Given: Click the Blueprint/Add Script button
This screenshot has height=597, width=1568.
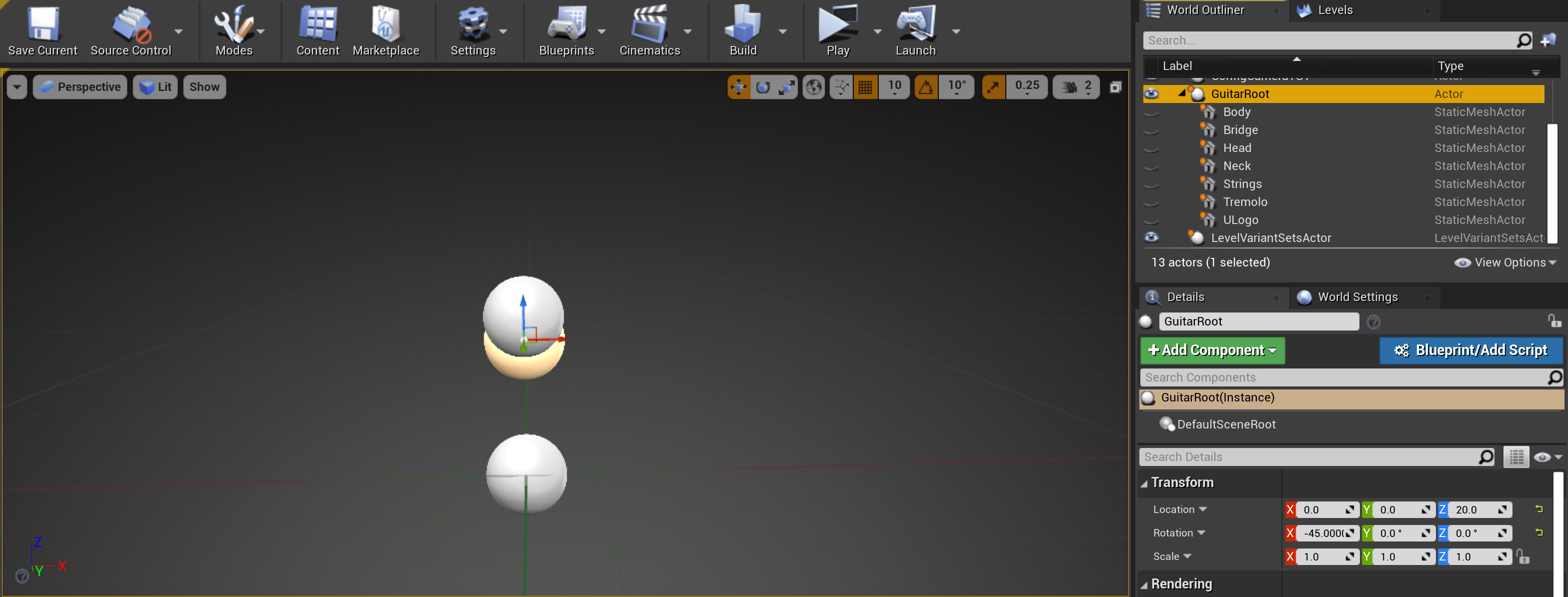Looking at the screenshot, I should tap(1470, 350).
